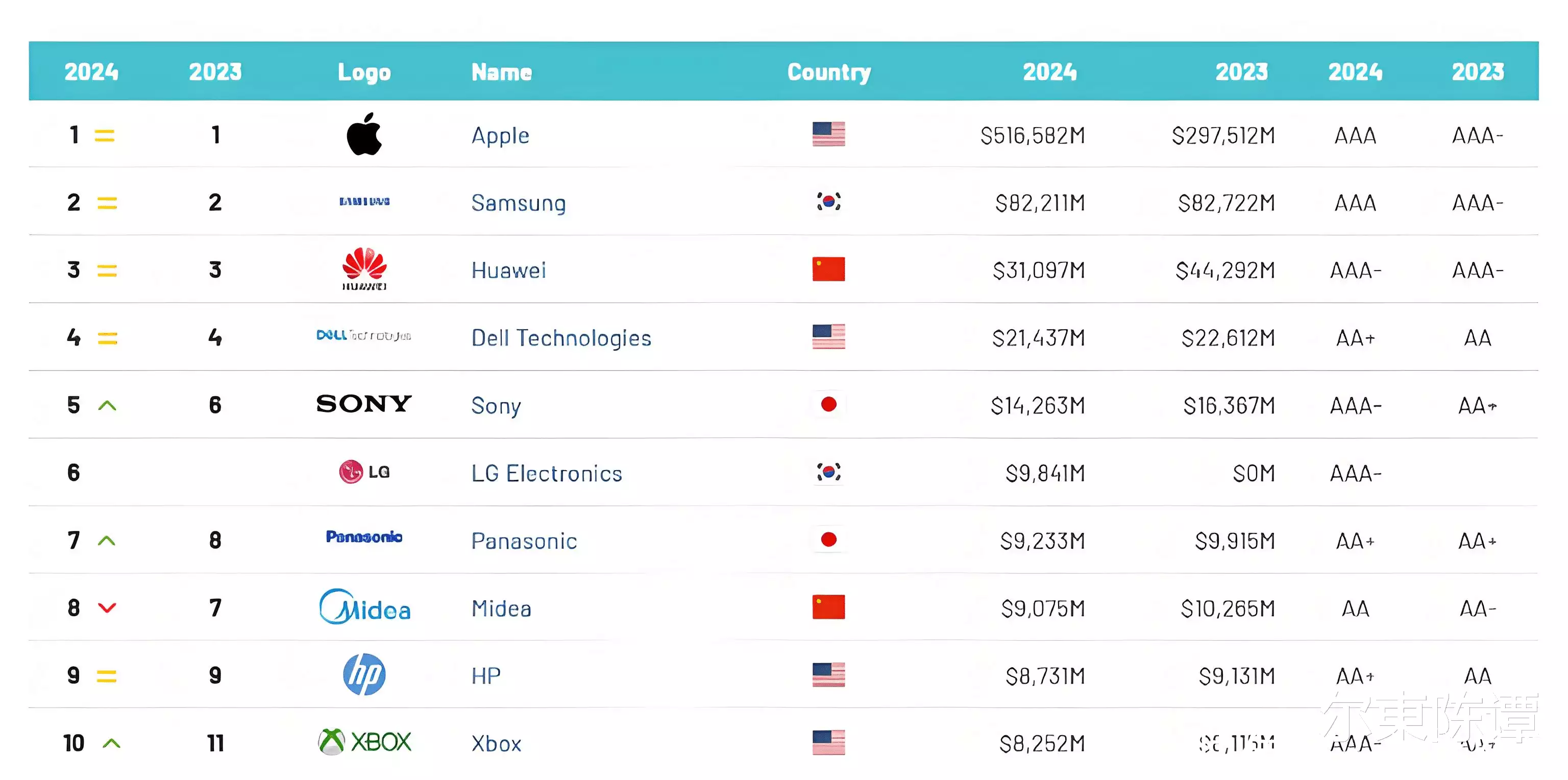Image resolution: width=1568 pixels, height=780 pixels.
Task: Open the Dell Technologies name link
Action: (x=561, y=338)
